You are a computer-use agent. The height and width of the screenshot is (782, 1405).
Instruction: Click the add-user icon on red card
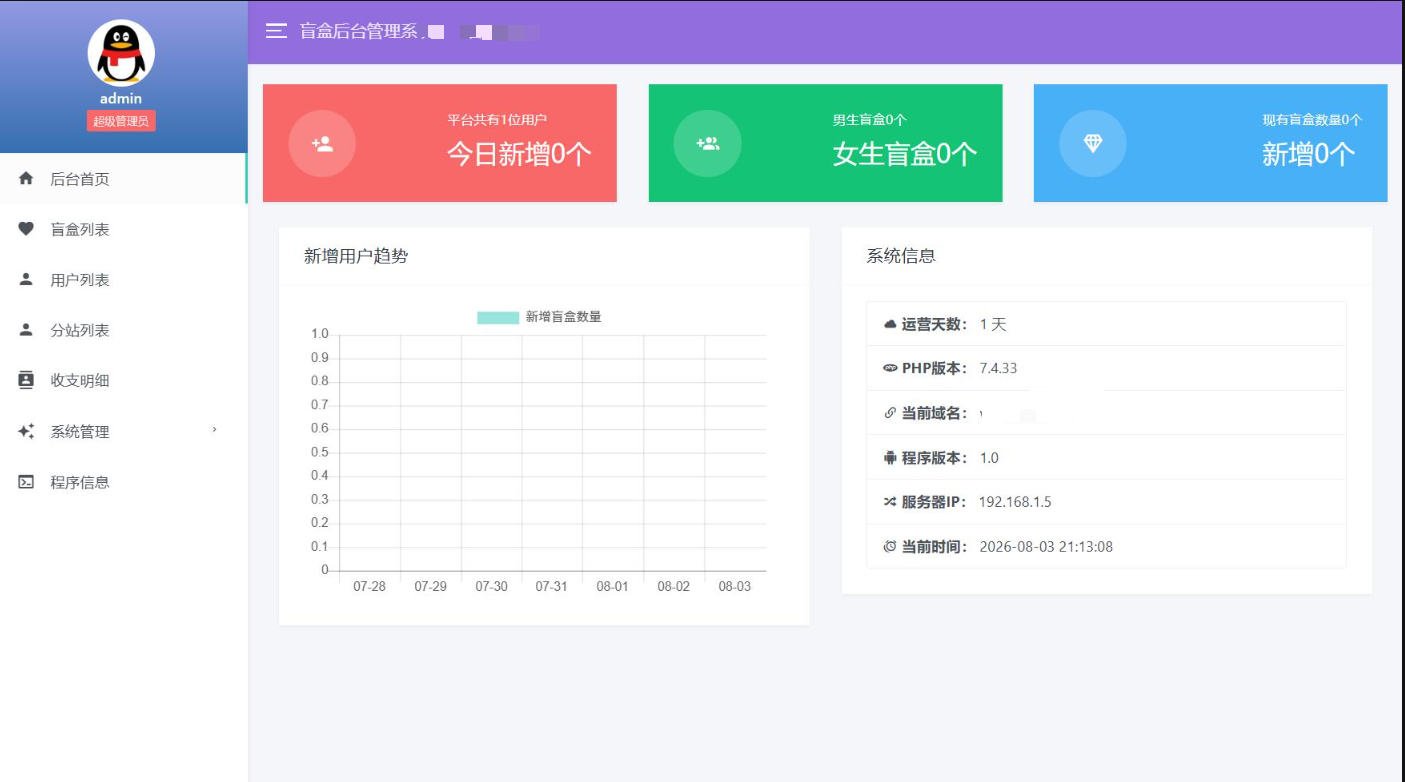322,143
